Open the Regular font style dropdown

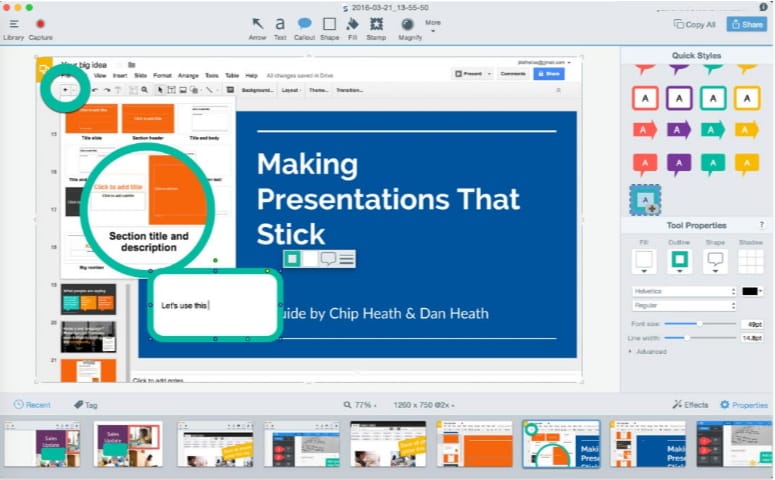tap(685, 305)
